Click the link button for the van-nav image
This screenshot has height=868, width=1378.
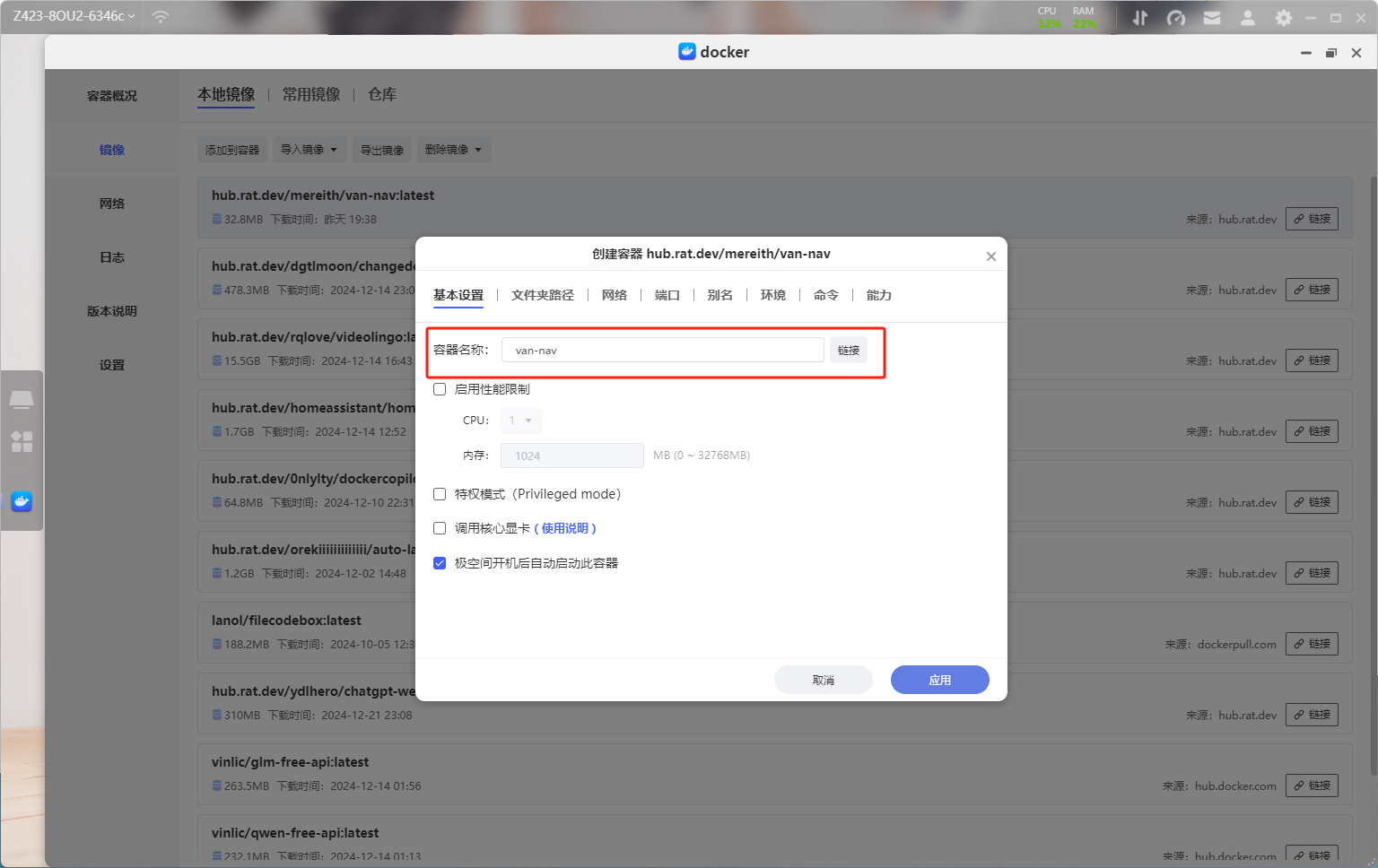click(x=1312, y=219)
